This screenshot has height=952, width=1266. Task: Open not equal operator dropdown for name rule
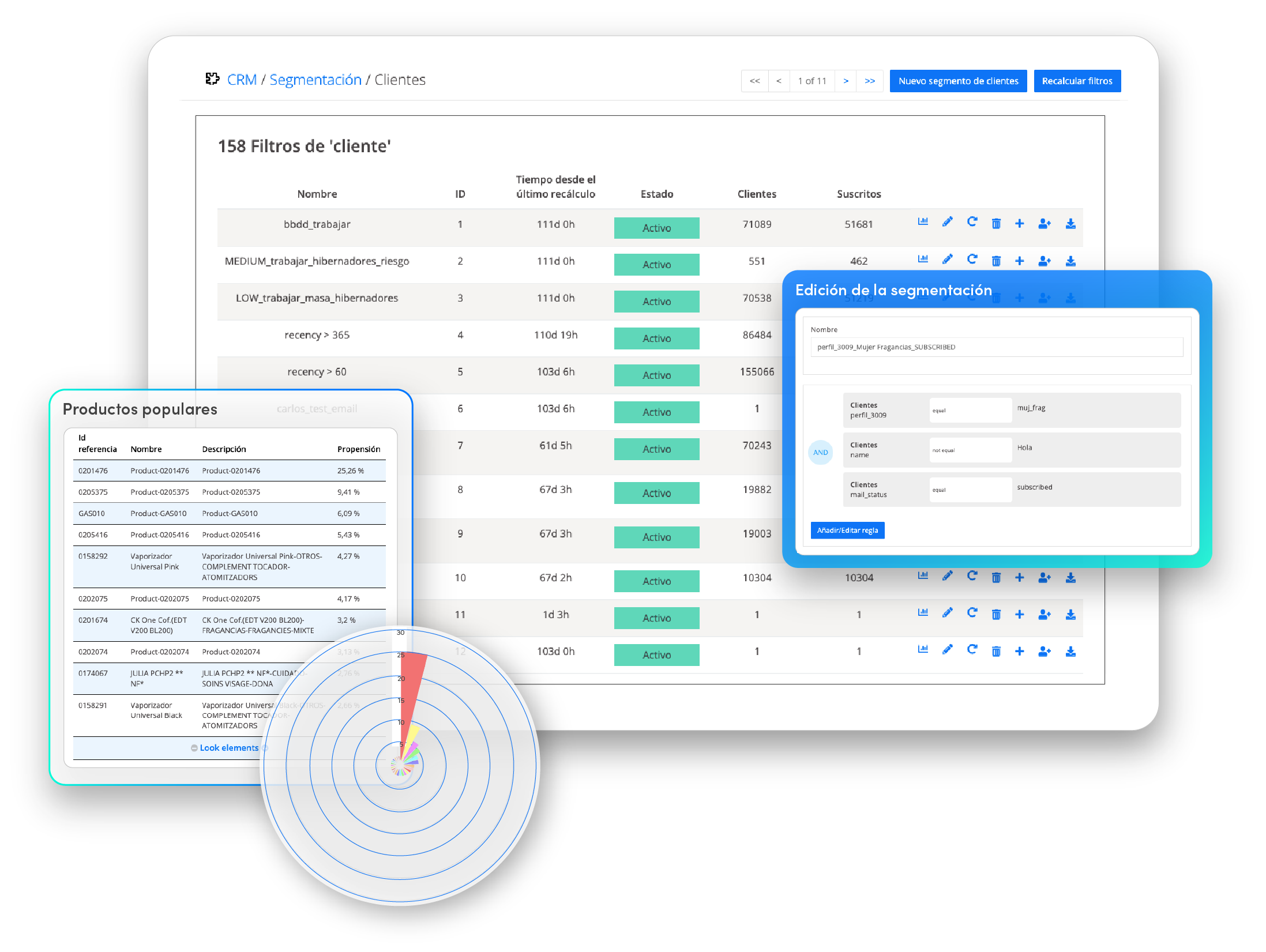[970, 450]
